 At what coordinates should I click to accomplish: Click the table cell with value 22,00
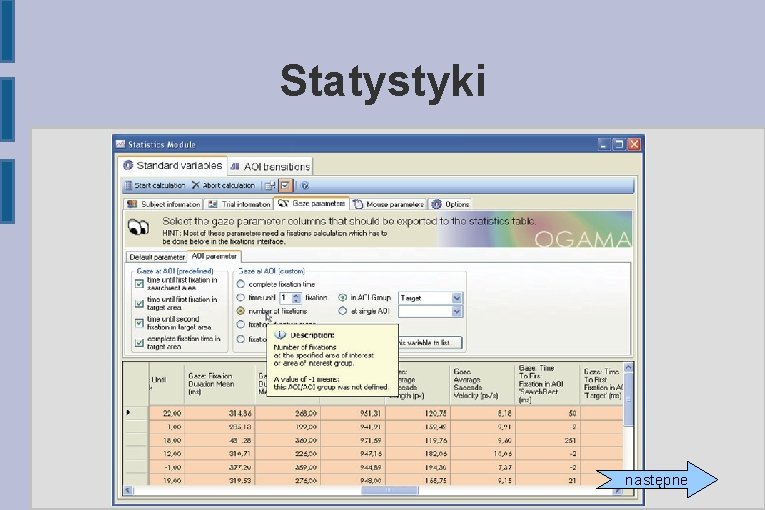167,413
